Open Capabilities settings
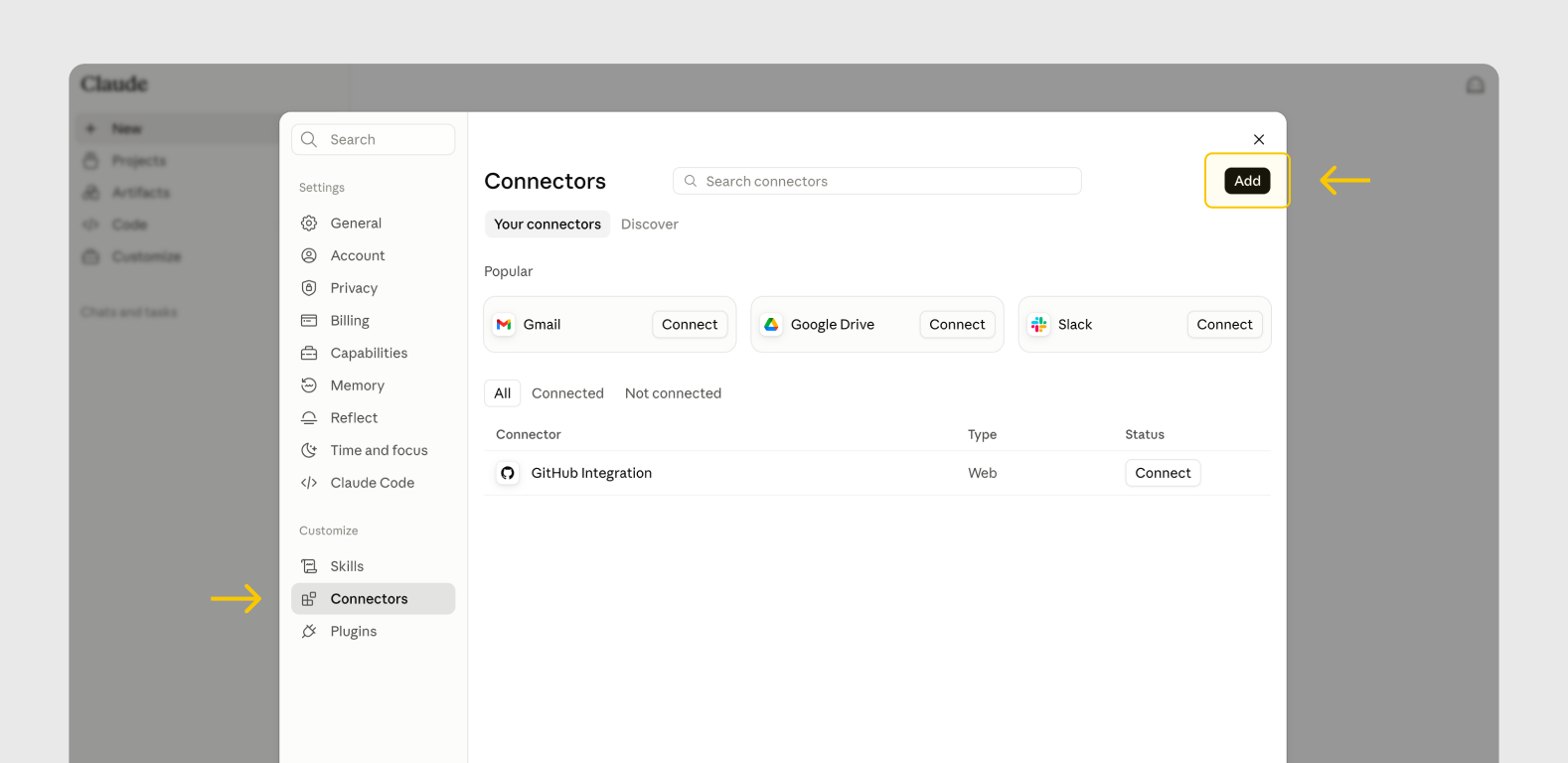The image size is (1568, 763). coord(374,353)
